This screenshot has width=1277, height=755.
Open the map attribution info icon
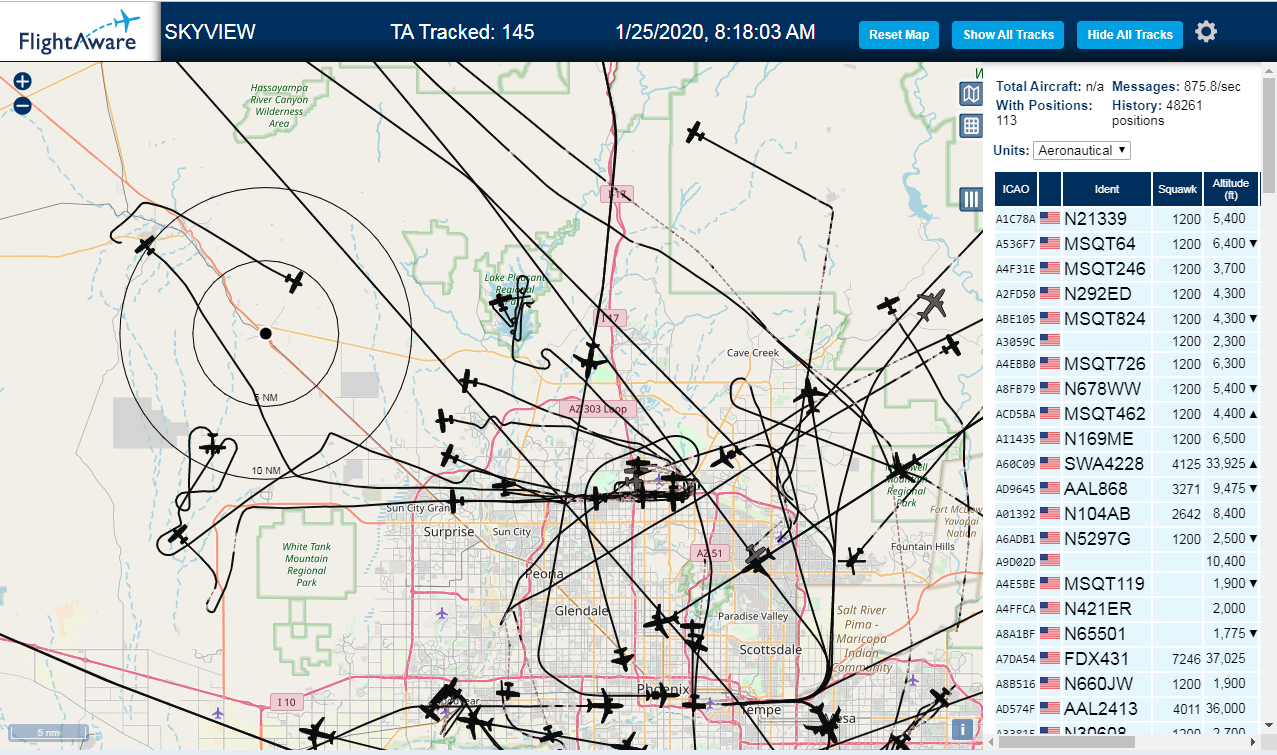(962, 729)
